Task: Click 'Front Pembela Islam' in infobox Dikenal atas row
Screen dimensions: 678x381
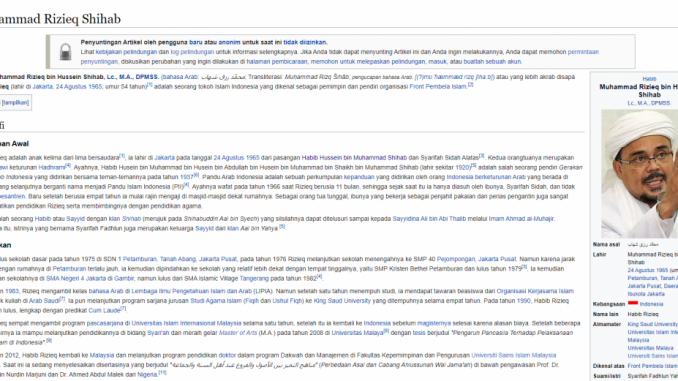Action: pos(653,366)
